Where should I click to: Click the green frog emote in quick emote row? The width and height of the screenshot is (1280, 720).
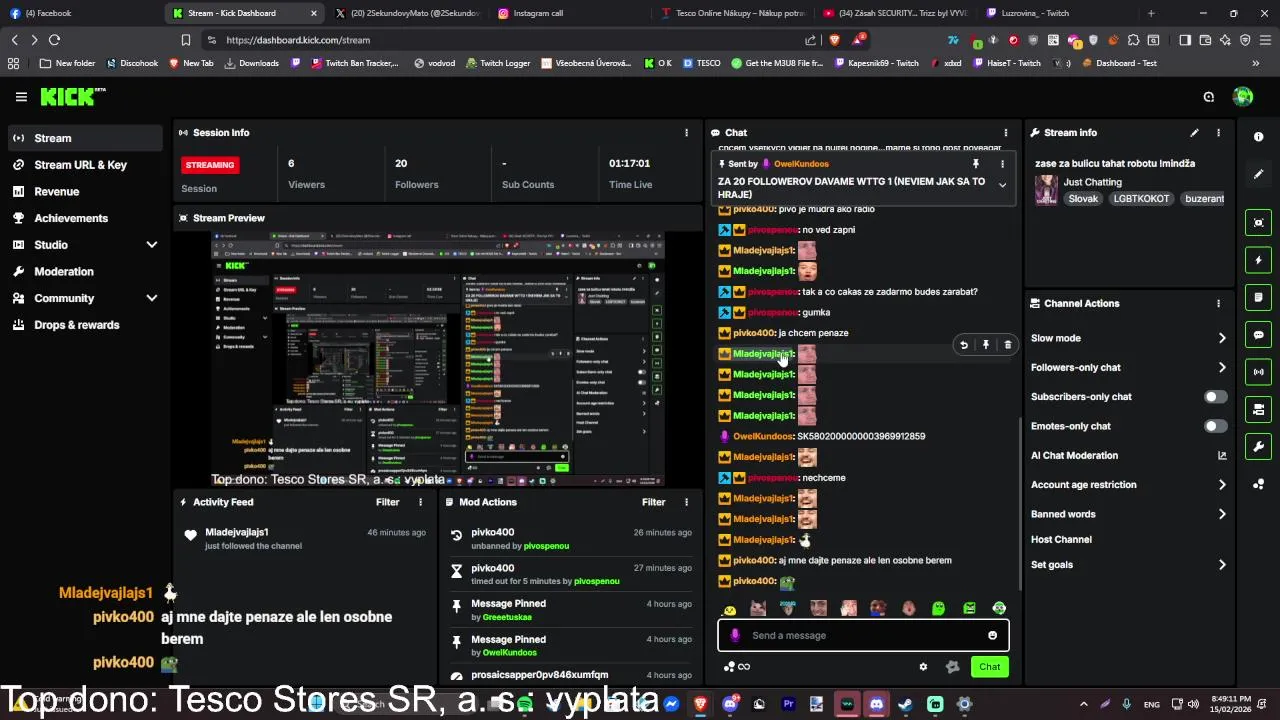point(938,608)
